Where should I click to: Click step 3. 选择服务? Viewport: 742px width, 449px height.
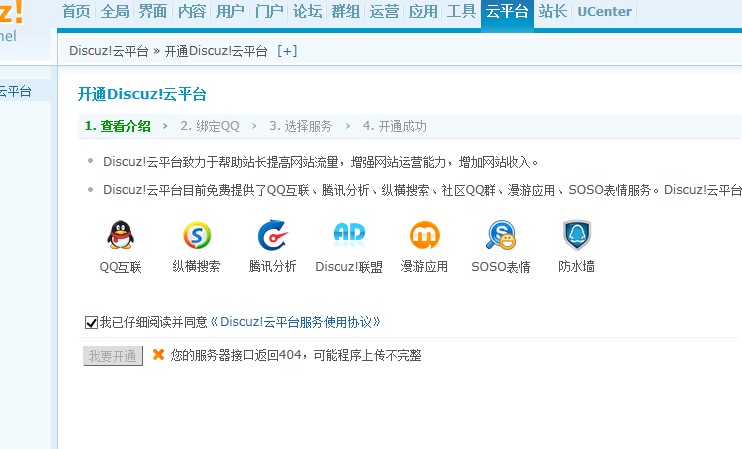coord(300,126)
